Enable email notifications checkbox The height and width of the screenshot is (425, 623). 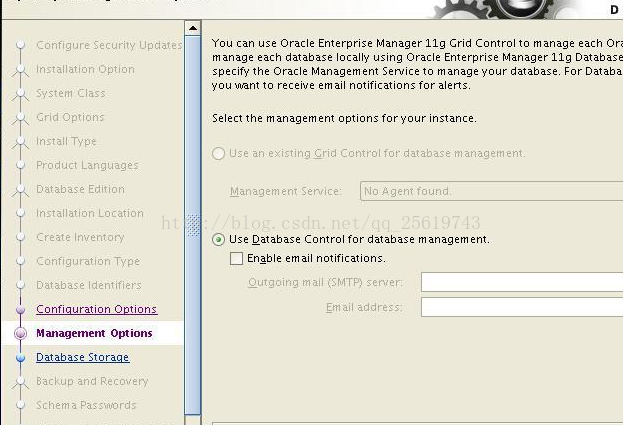click(236, 259)
